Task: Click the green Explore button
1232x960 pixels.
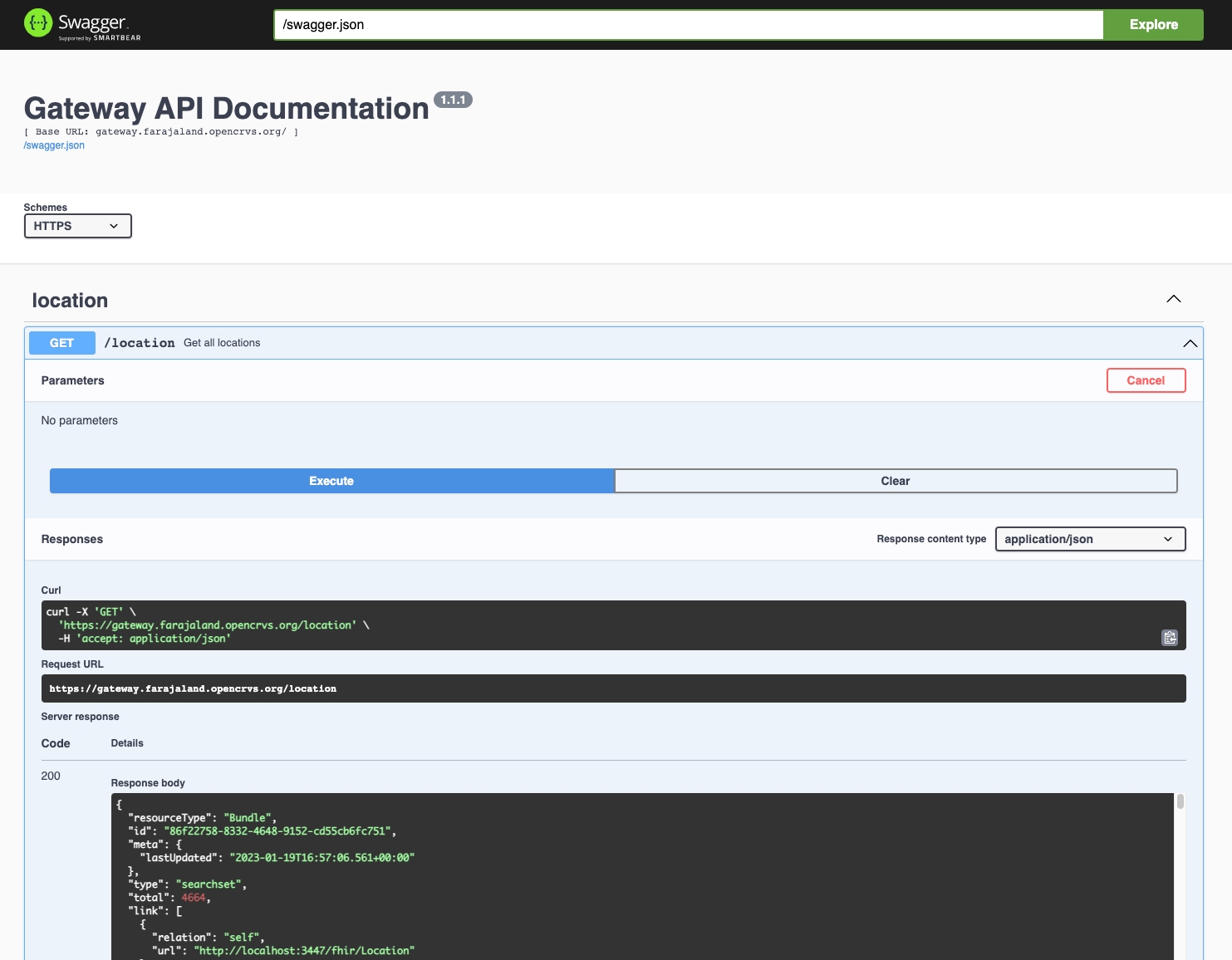Action: click(1152, 25)
